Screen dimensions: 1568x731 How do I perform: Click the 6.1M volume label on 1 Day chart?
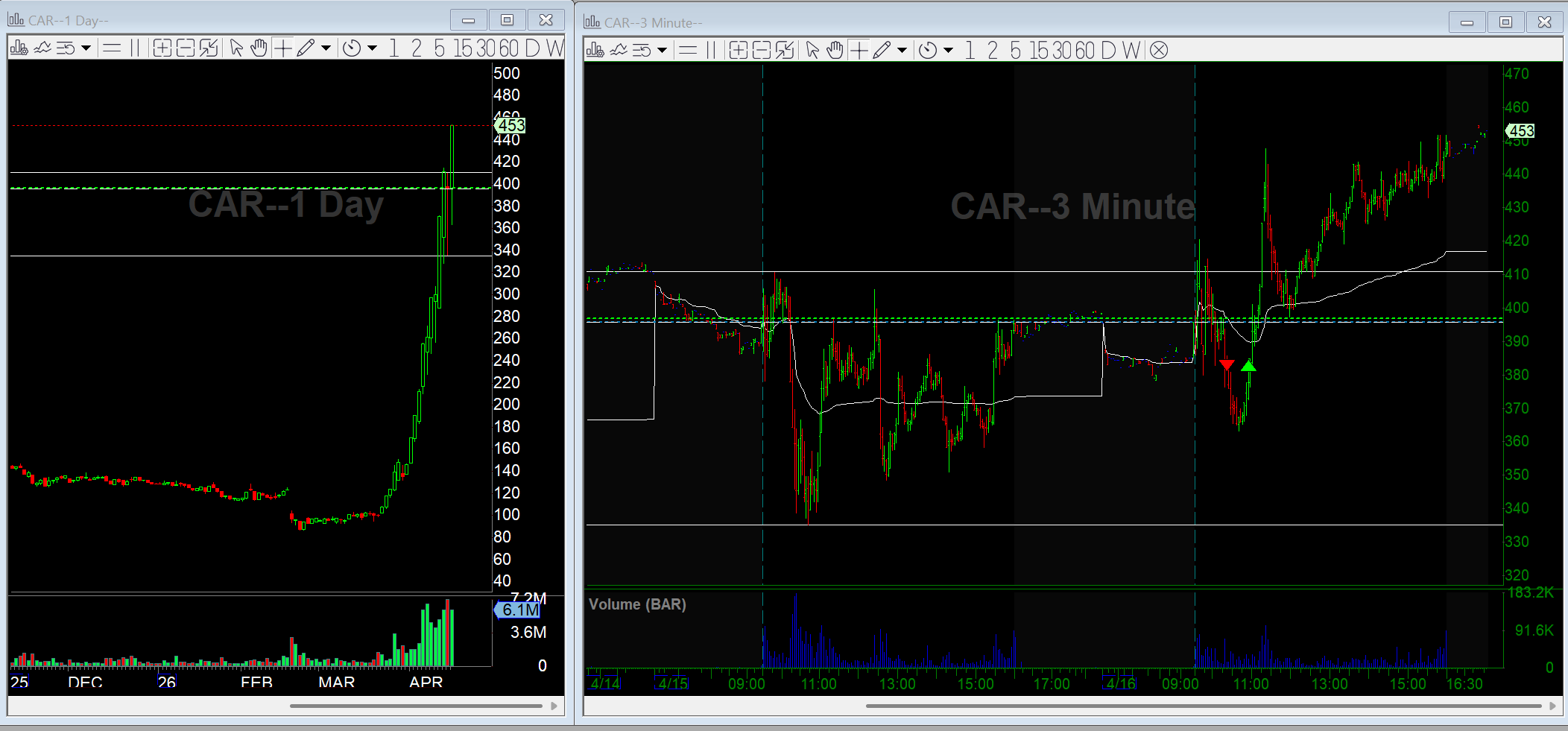tap(518, 610)
